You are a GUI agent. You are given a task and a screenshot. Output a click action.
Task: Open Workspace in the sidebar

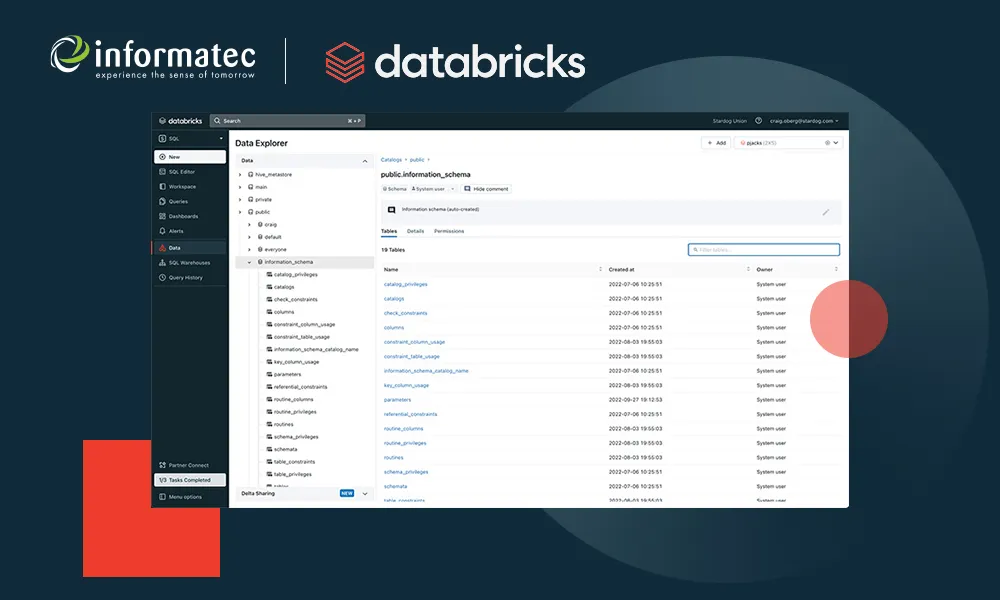click(177, 187)
